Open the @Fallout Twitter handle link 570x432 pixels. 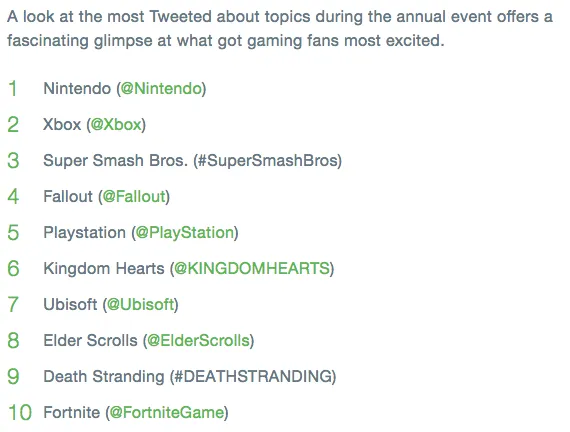point(134,196)
